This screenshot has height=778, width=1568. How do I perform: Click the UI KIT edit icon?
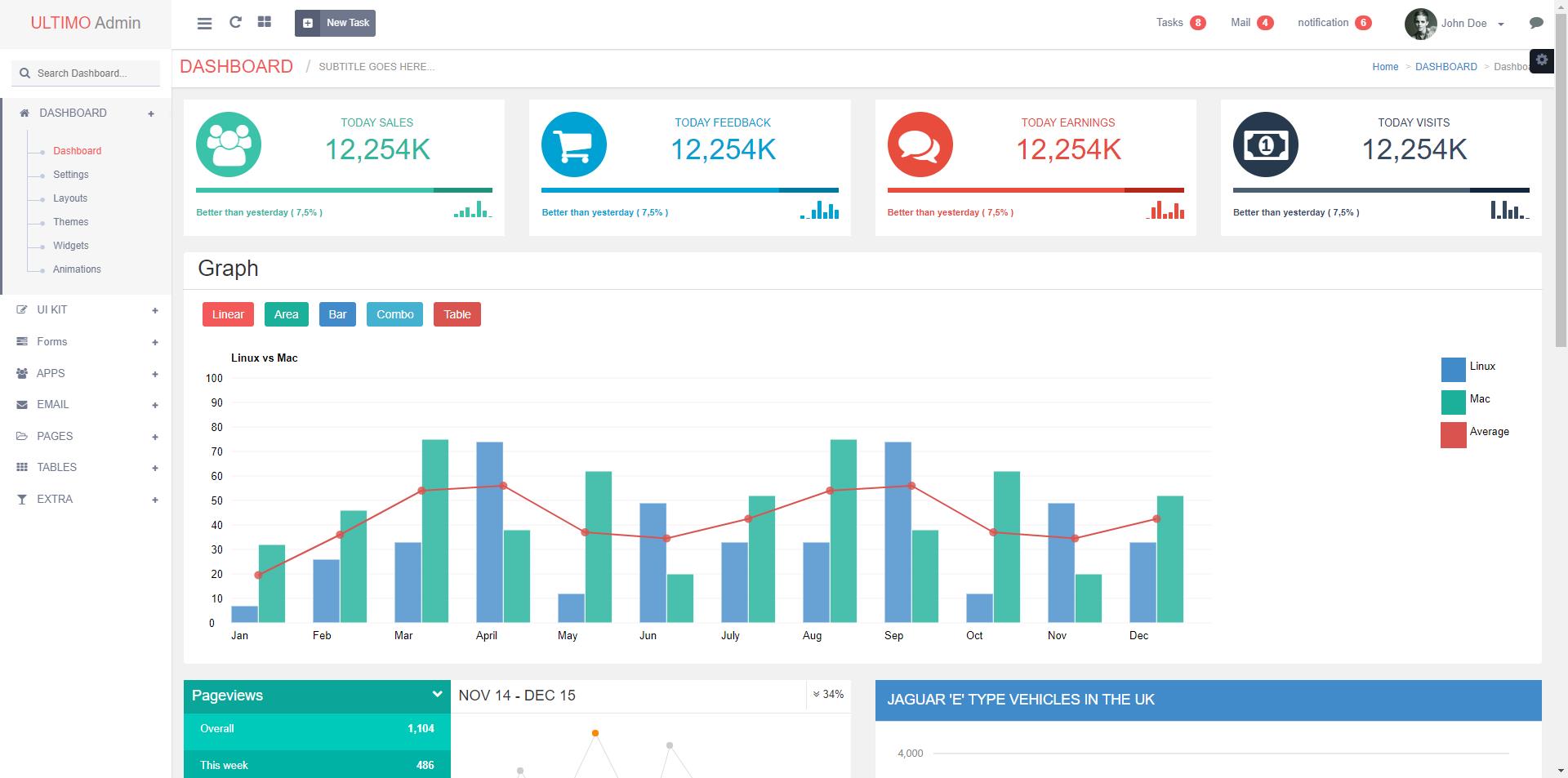pos(22,309)
